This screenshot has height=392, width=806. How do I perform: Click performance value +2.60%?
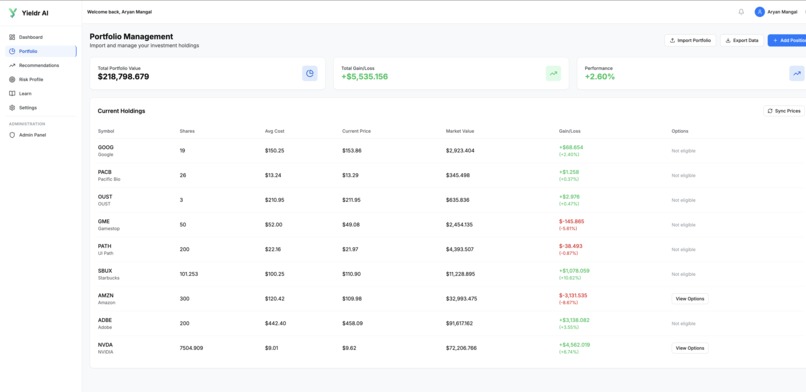[599, 77]
